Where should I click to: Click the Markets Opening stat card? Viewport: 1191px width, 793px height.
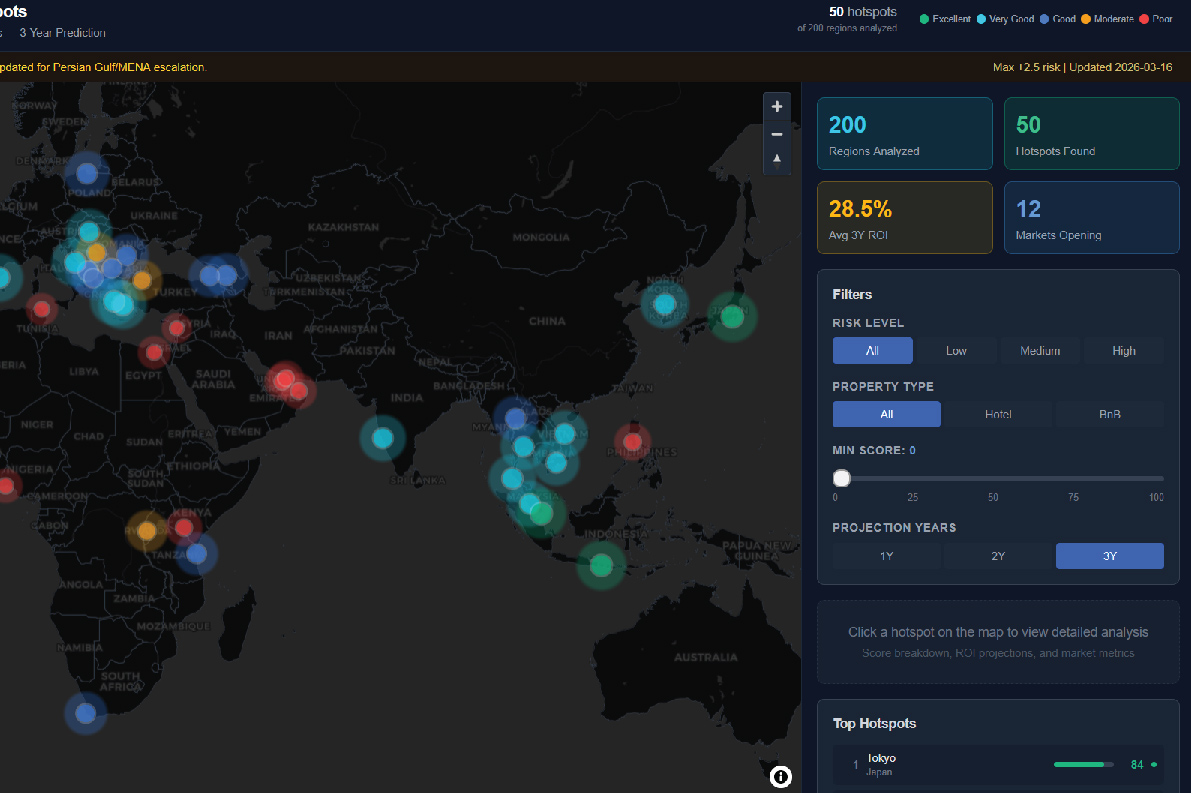pos(1091,217)
